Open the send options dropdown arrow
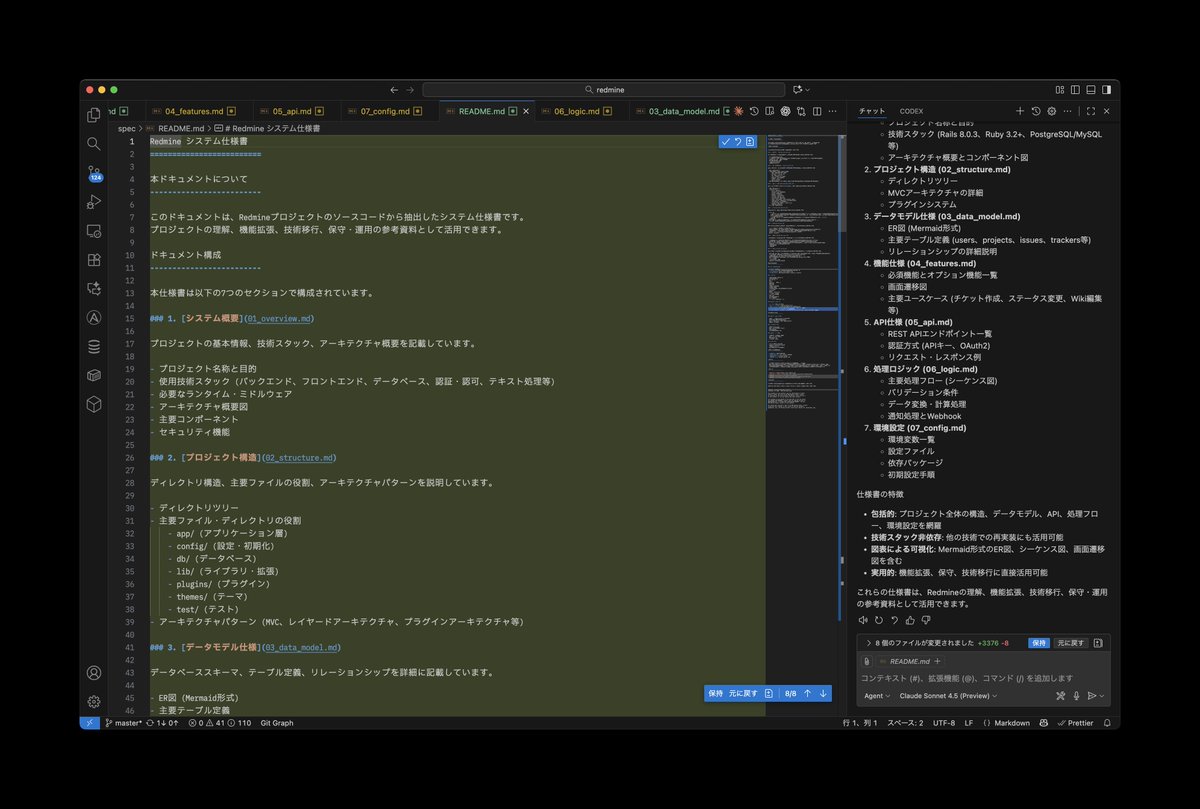The image size is (1200, 809). [1102, 696]
